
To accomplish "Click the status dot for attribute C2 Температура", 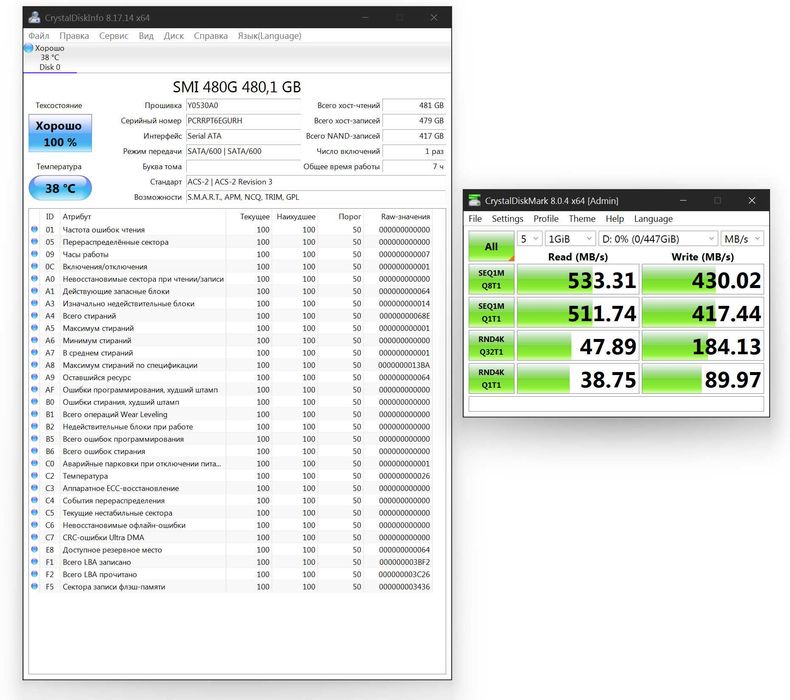I will [34, 476].
